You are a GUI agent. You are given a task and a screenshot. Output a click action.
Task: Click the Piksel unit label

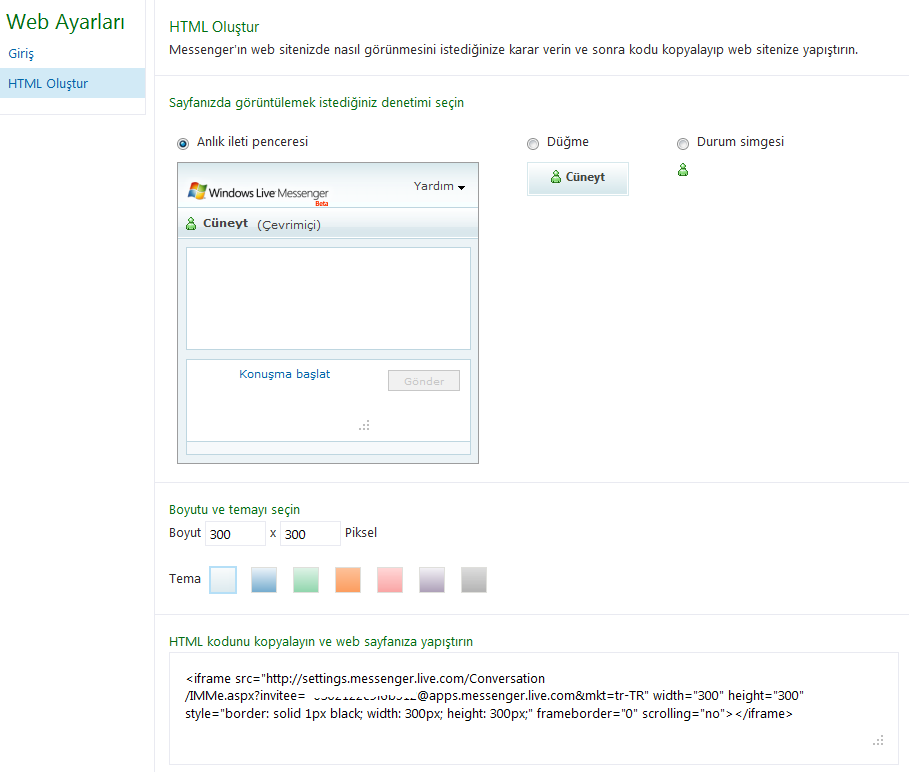click(x=361, y=533)
